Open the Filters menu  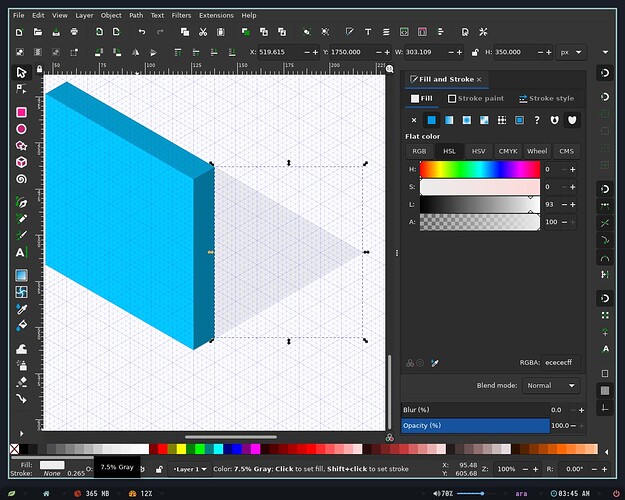tap(181, 16)
